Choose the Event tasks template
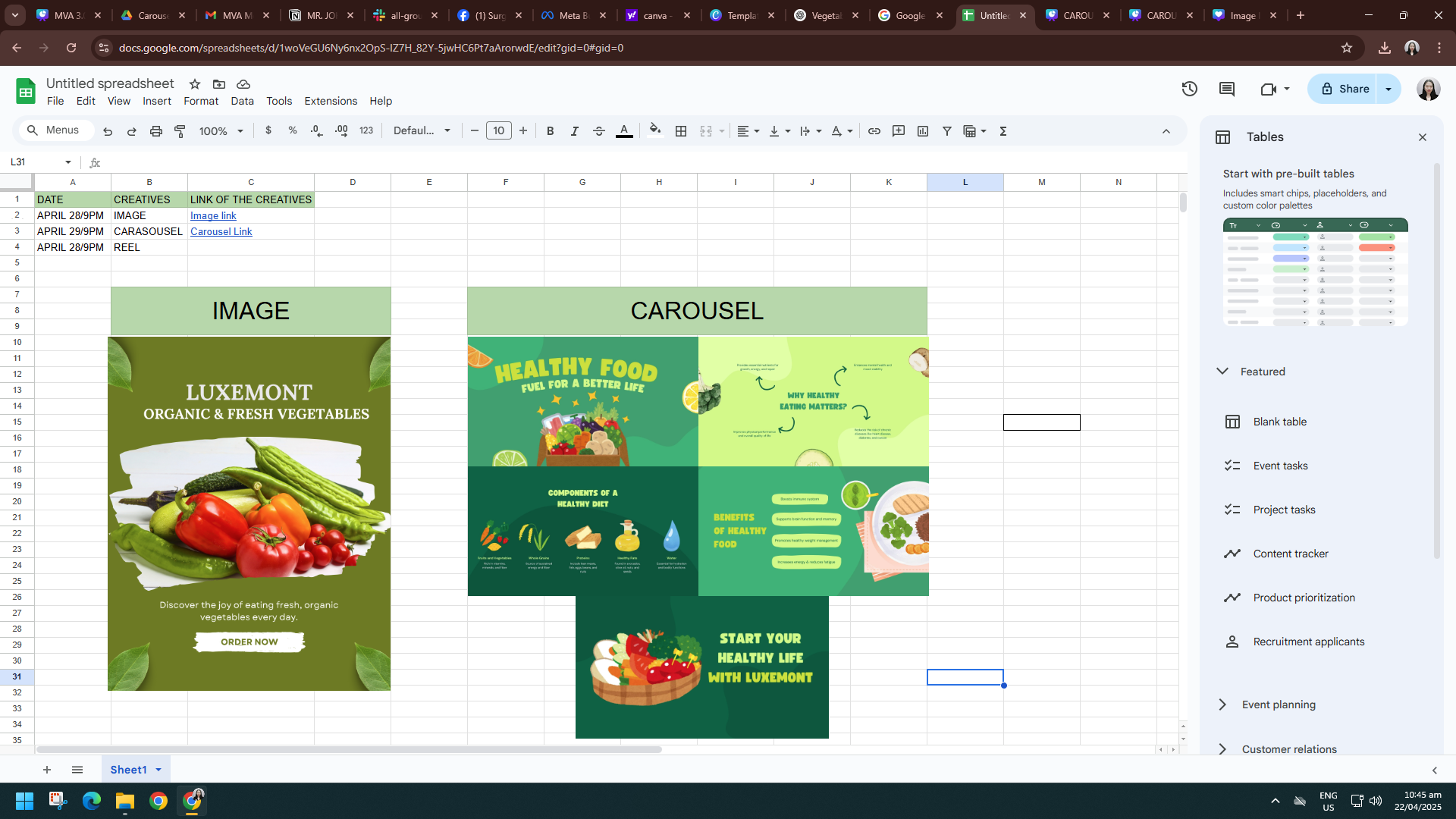The height and width of the screenshot is (819, 1456). 1280,466
